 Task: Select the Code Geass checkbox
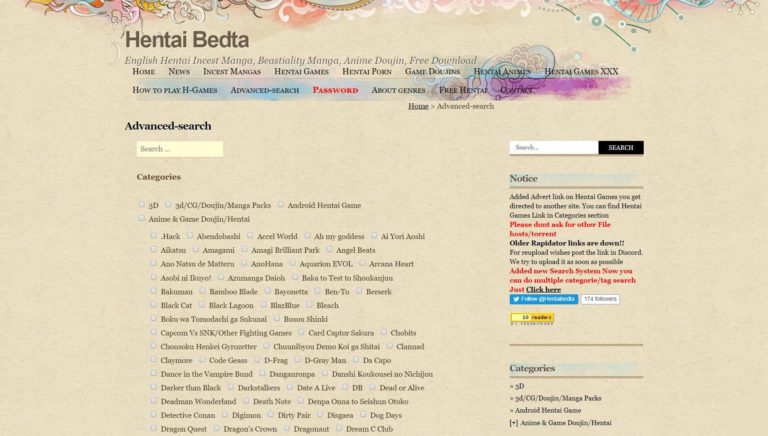click(x=202, y=359)
